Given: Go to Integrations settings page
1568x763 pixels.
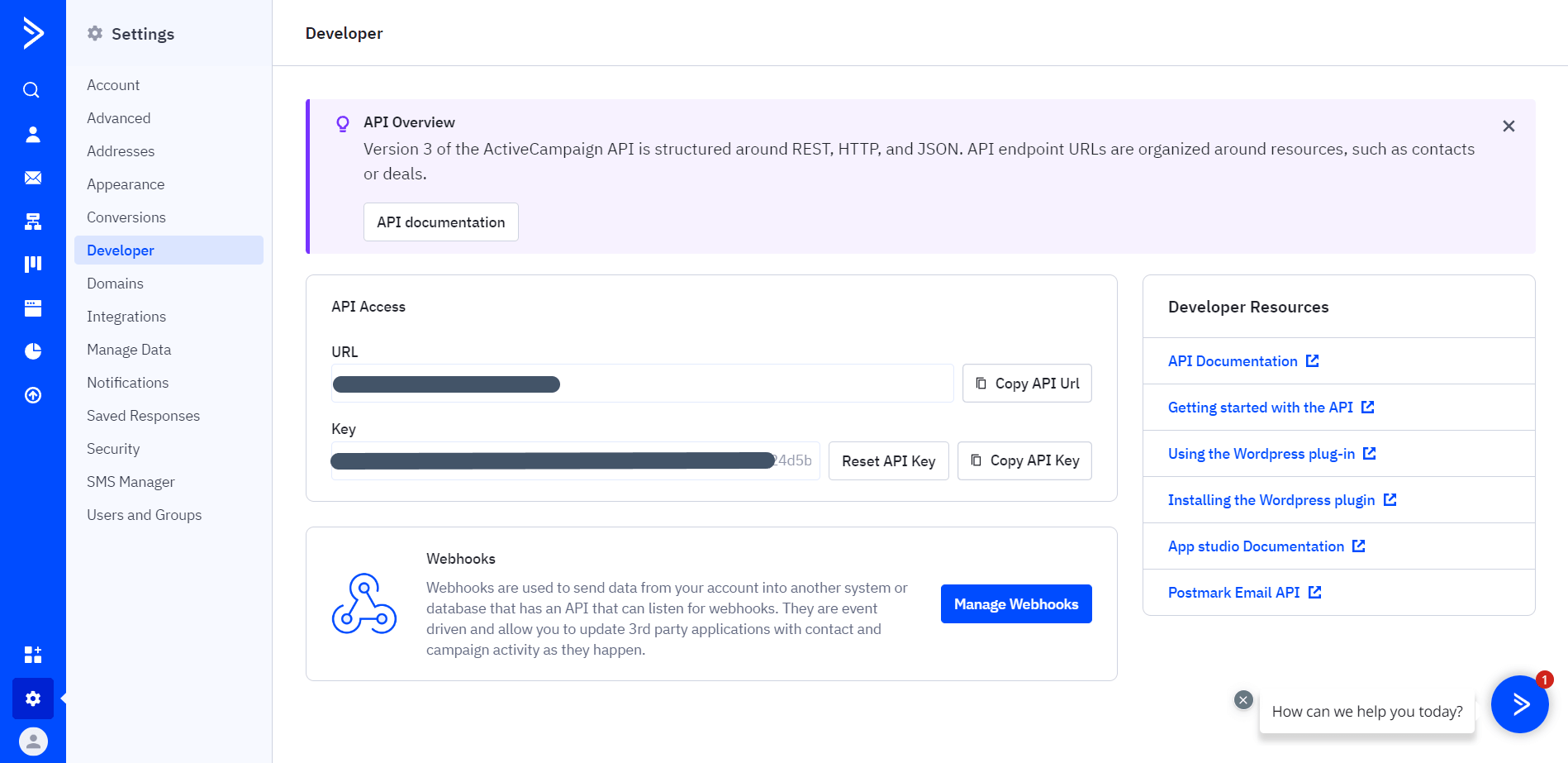Looking at the screenshot, I should (x=126, y=317).
